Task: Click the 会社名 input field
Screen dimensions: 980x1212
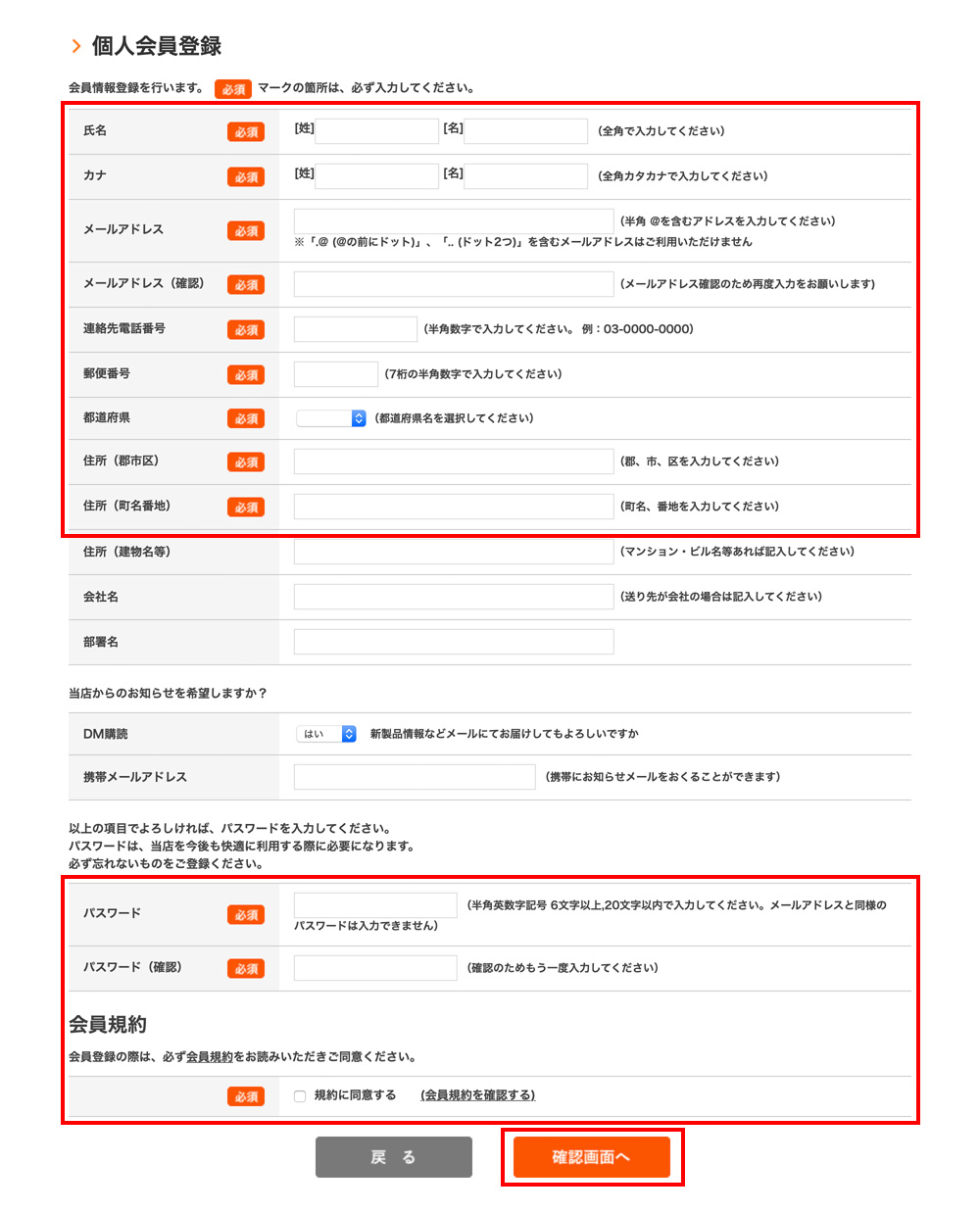Action: point(453,597)
